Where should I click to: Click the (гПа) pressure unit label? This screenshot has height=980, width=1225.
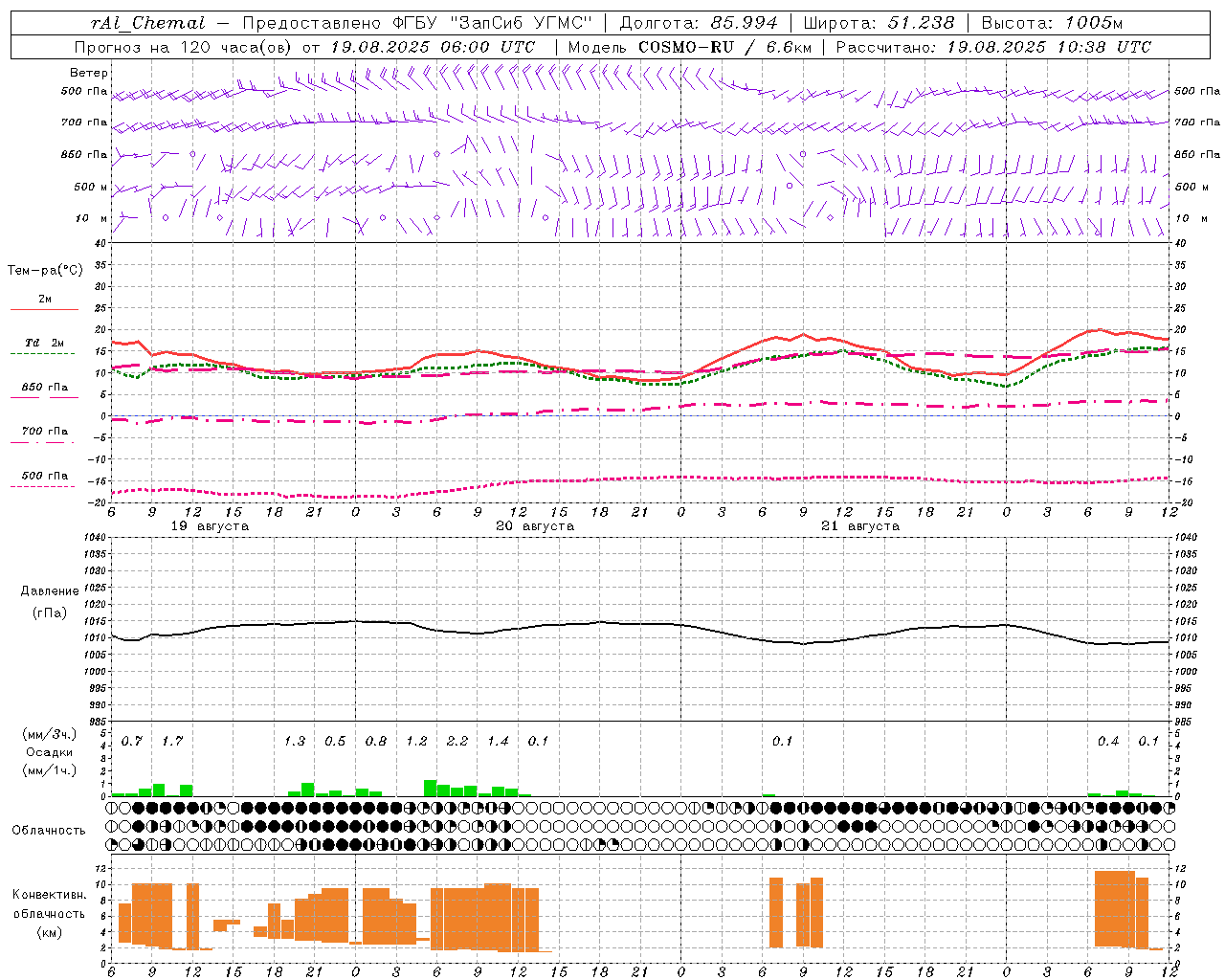click(x=49, y=612)
